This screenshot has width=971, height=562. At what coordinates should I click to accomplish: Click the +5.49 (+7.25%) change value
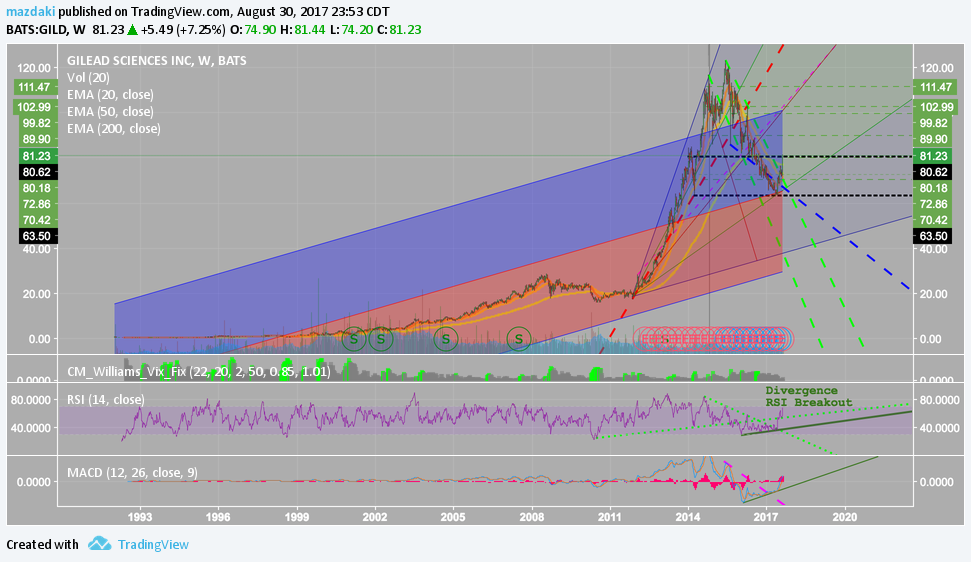tap(182, 30)
